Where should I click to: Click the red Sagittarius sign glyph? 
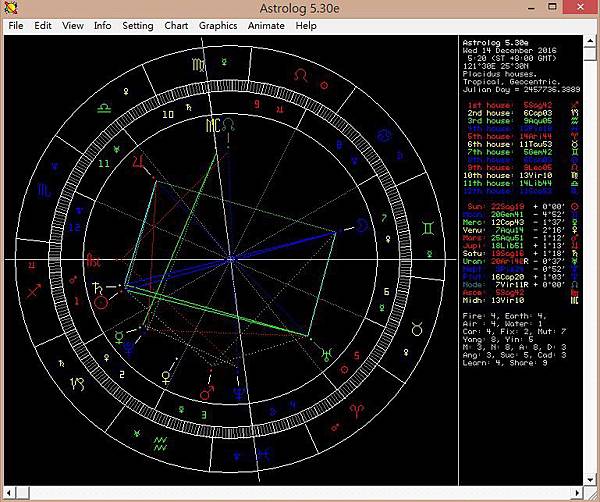pos(34,291)
